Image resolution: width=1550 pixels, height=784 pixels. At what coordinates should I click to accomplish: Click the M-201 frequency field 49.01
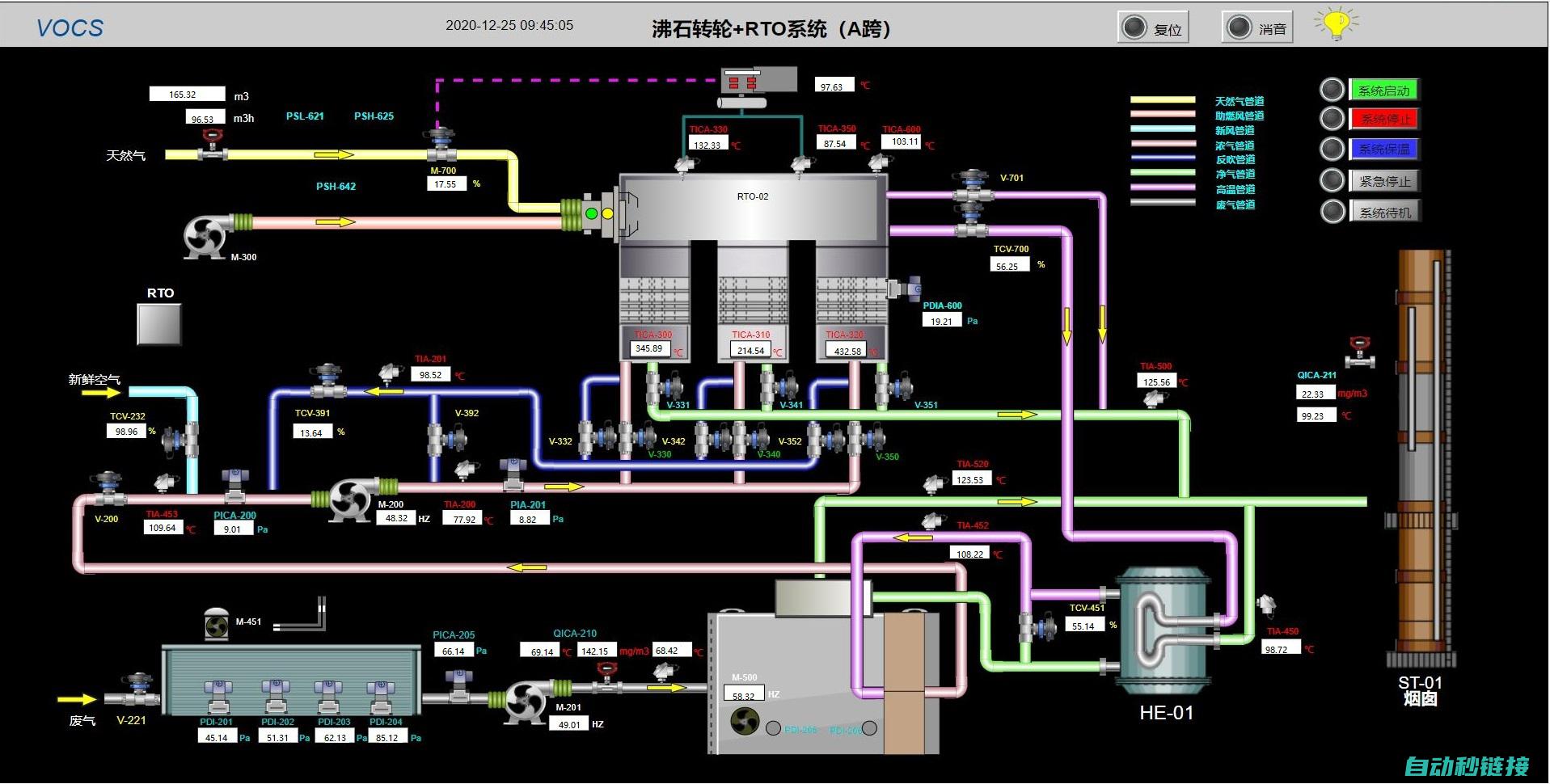click(x=569, y=724)
